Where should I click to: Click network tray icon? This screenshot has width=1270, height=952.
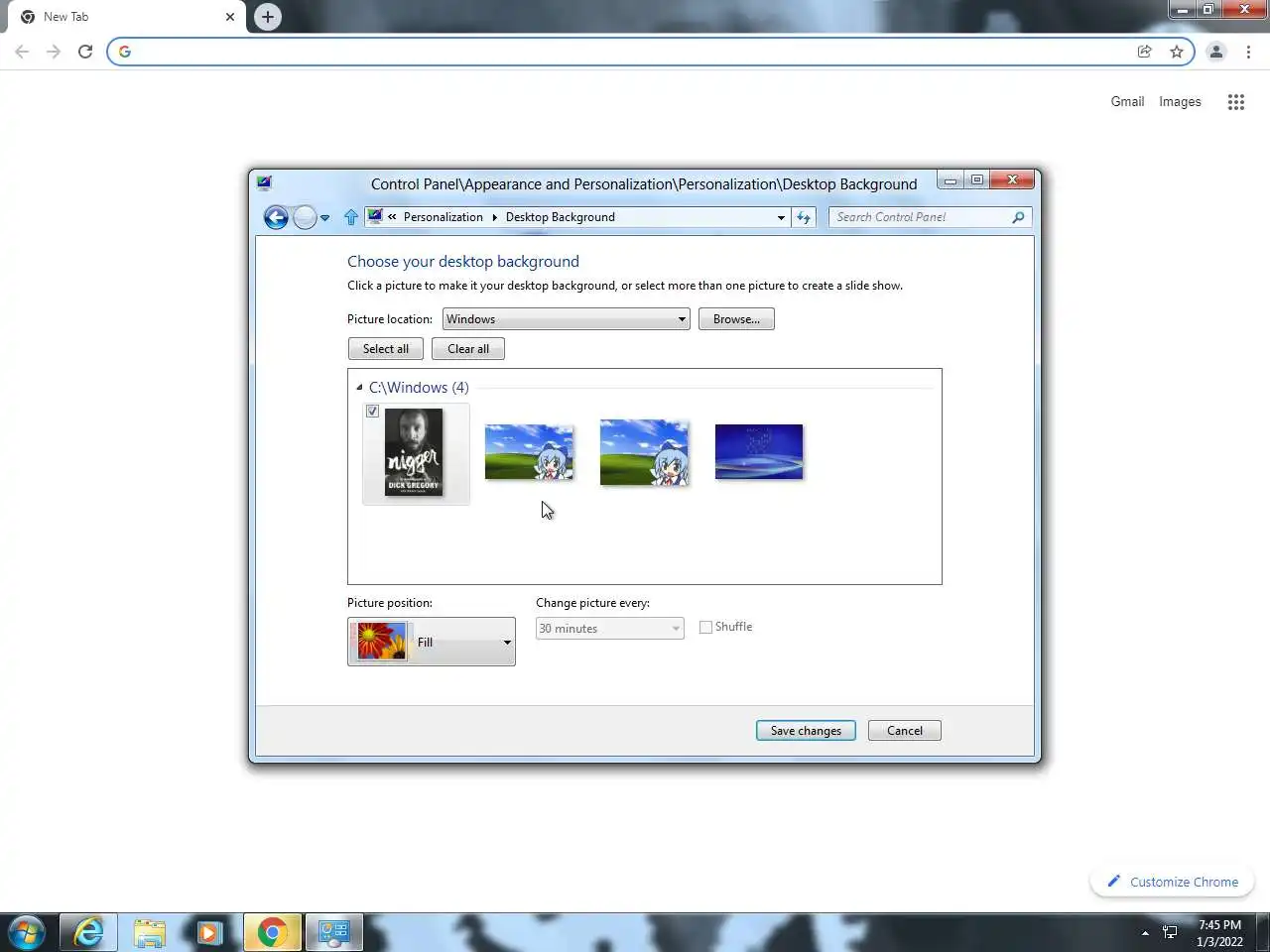(1170, 933)
